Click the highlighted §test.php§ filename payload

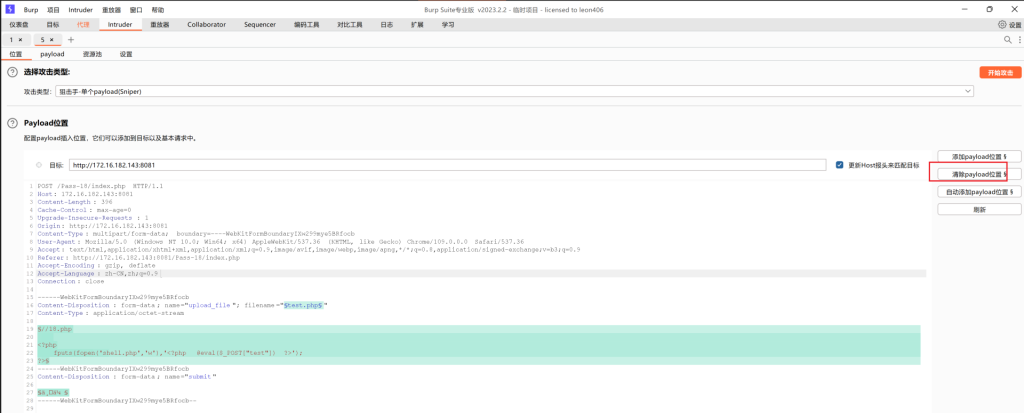(x=303, y=305)
